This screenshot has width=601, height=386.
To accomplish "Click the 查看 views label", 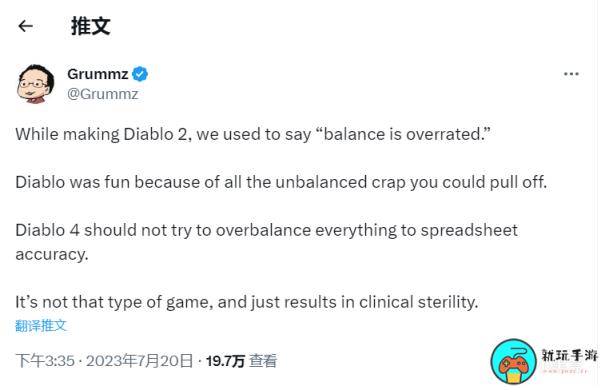I will pos(263,361).
